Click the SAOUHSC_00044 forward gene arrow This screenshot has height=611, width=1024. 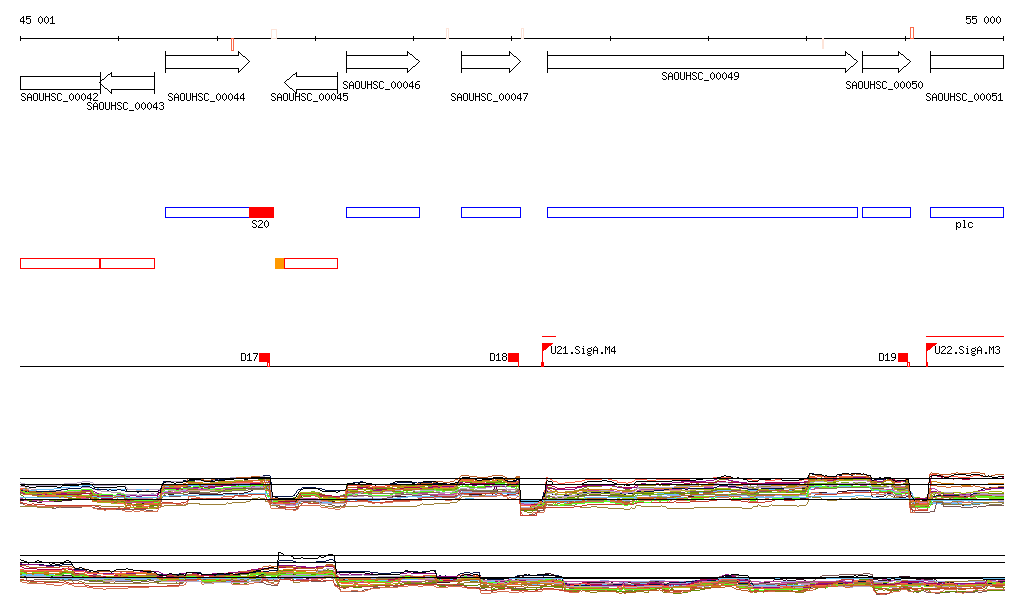(208, 62)
